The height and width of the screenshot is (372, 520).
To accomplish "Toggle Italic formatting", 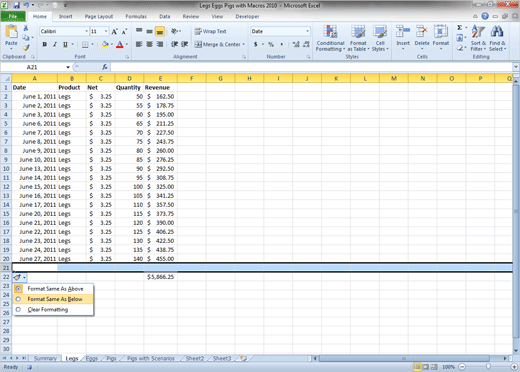I will click(55, 44).
